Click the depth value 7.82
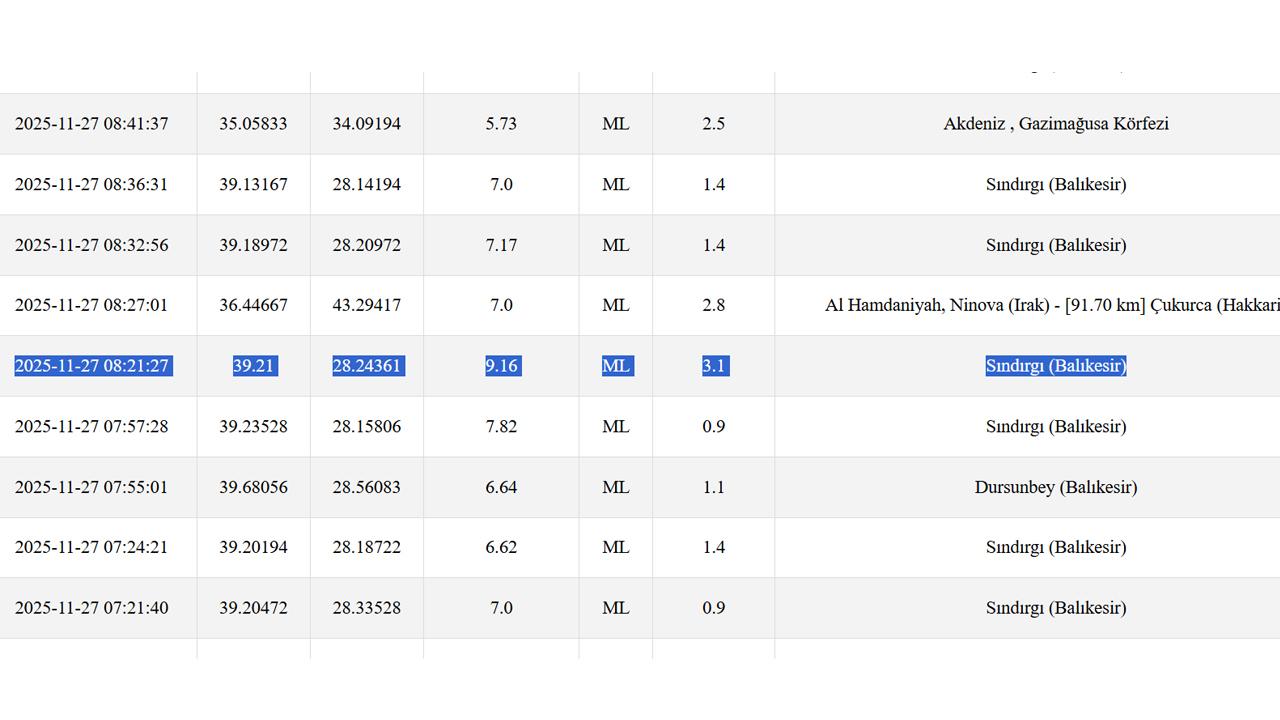1280x720 pixels. 501,427
